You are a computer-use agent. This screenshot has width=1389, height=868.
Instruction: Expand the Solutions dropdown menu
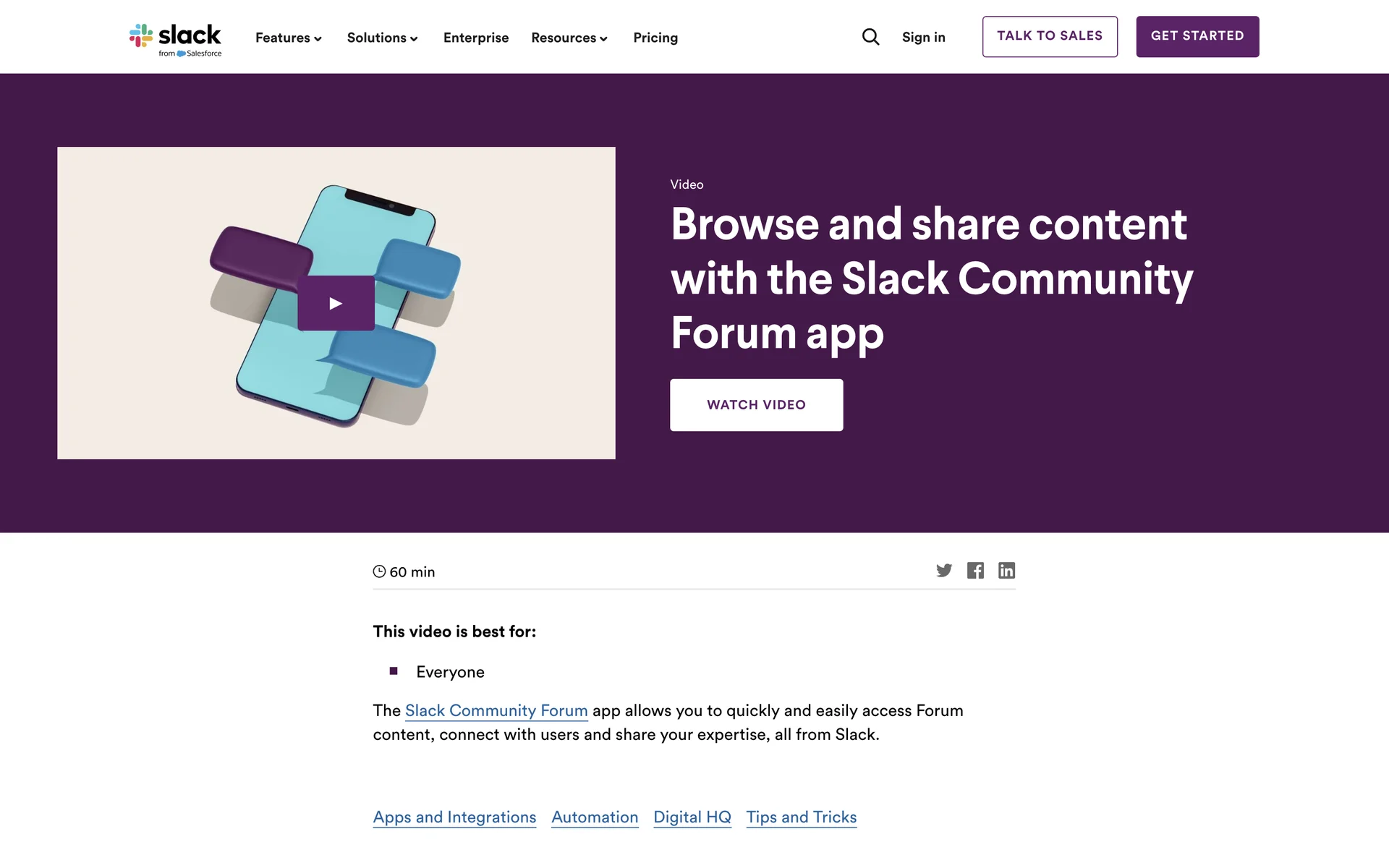tap(382, 38)
